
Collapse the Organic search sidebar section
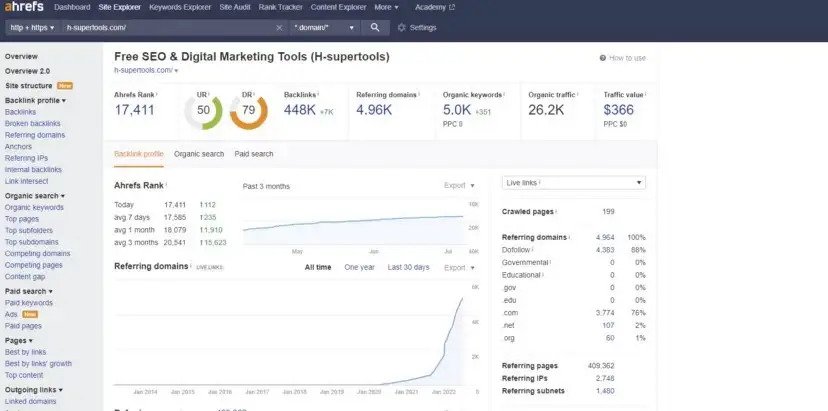35,196
